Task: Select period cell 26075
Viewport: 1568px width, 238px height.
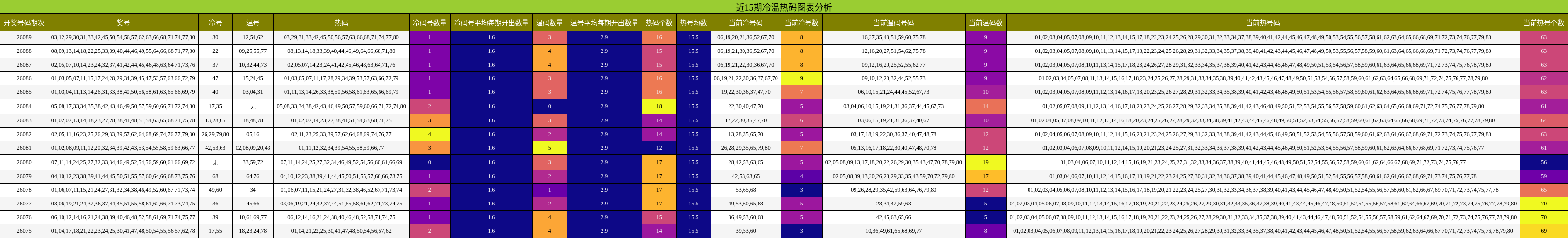Action: point(24,231)
